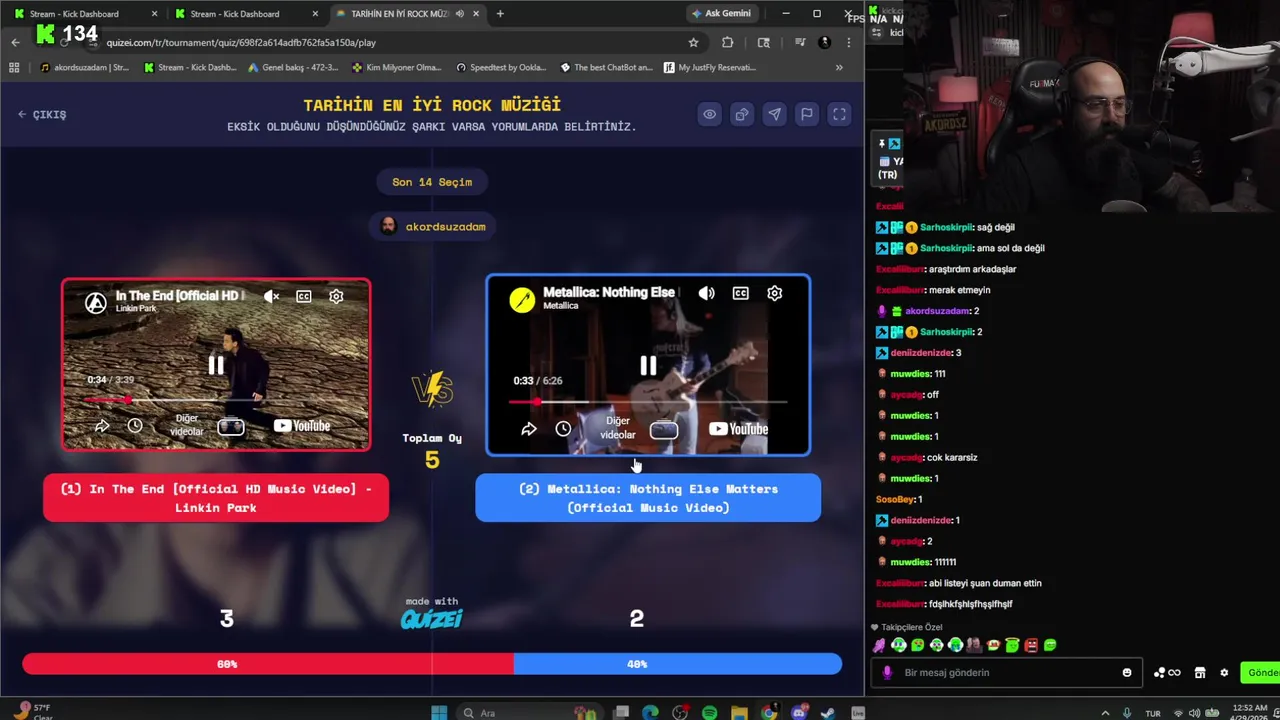Seek the In The End video progress bar

pos(216,400)
